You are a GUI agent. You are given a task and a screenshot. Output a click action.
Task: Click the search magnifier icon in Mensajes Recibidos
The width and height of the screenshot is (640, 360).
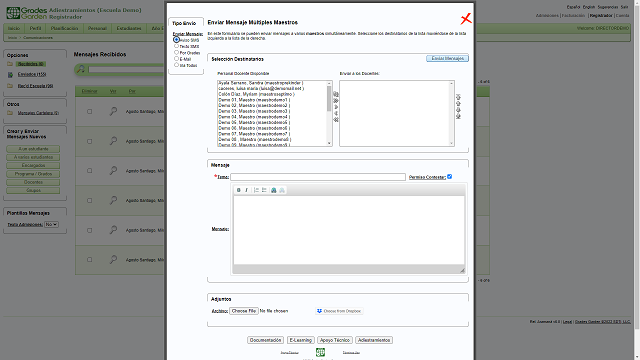81,69
